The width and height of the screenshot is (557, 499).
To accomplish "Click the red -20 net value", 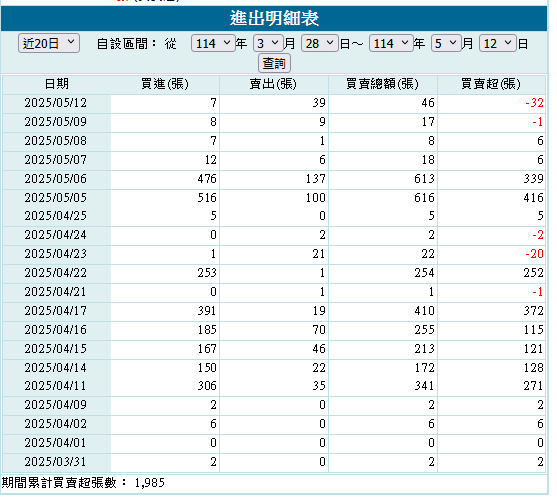I will point(534,254).
